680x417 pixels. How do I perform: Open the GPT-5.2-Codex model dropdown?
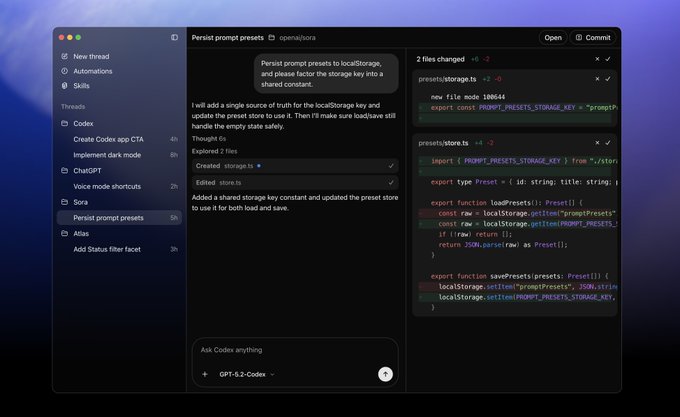[x=246, y=374]
